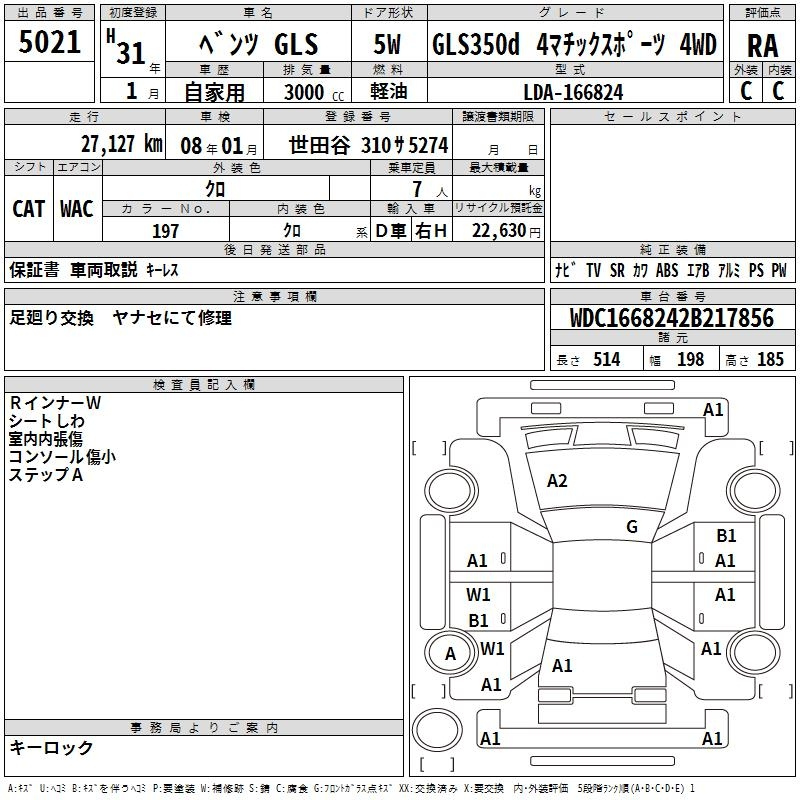Select chassis number WDC1668242B217856

(x=672, y=318)
